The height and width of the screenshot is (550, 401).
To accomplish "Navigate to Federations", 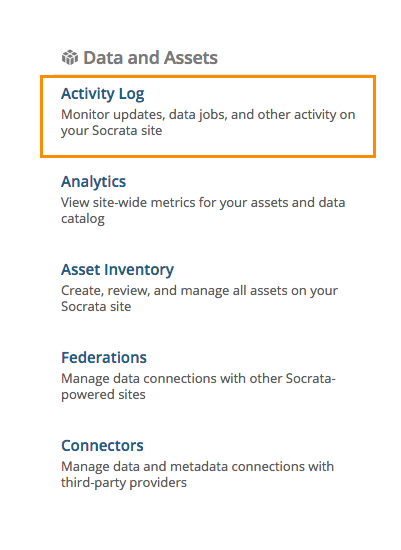I will (x=104, y=358).
